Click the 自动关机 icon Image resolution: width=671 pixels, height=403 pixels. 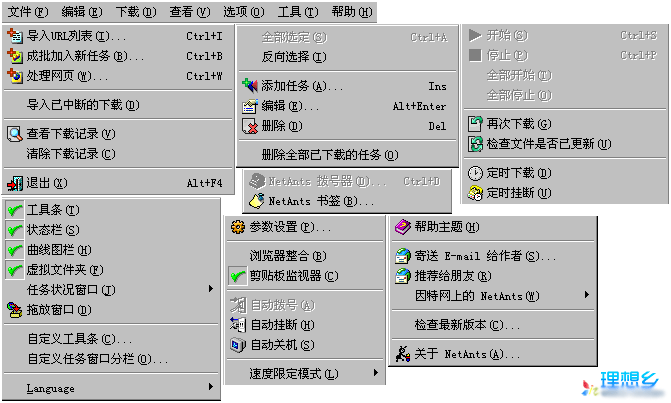point(238,344)
